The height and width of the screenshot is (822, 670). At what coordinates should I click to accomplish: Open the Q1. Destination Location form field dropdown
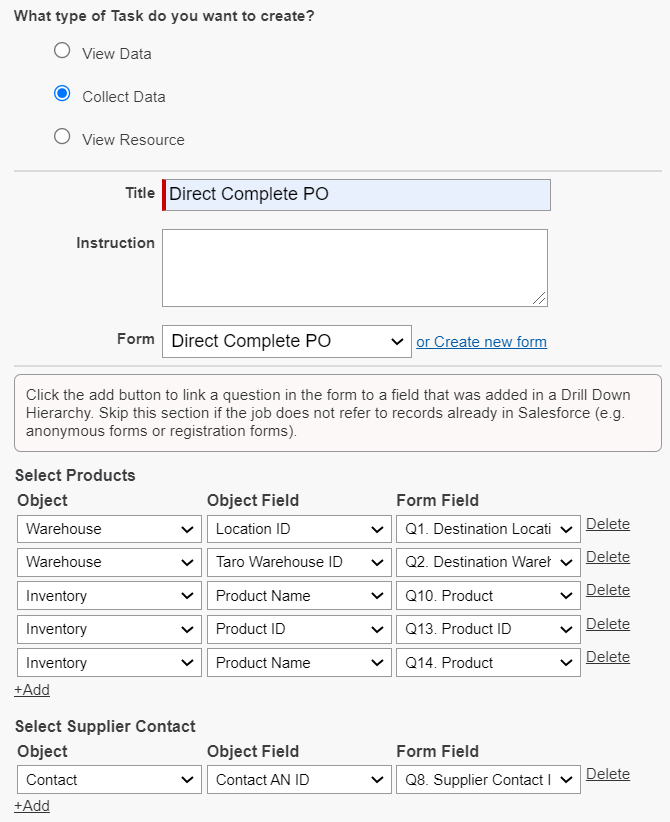click(488, 529)
